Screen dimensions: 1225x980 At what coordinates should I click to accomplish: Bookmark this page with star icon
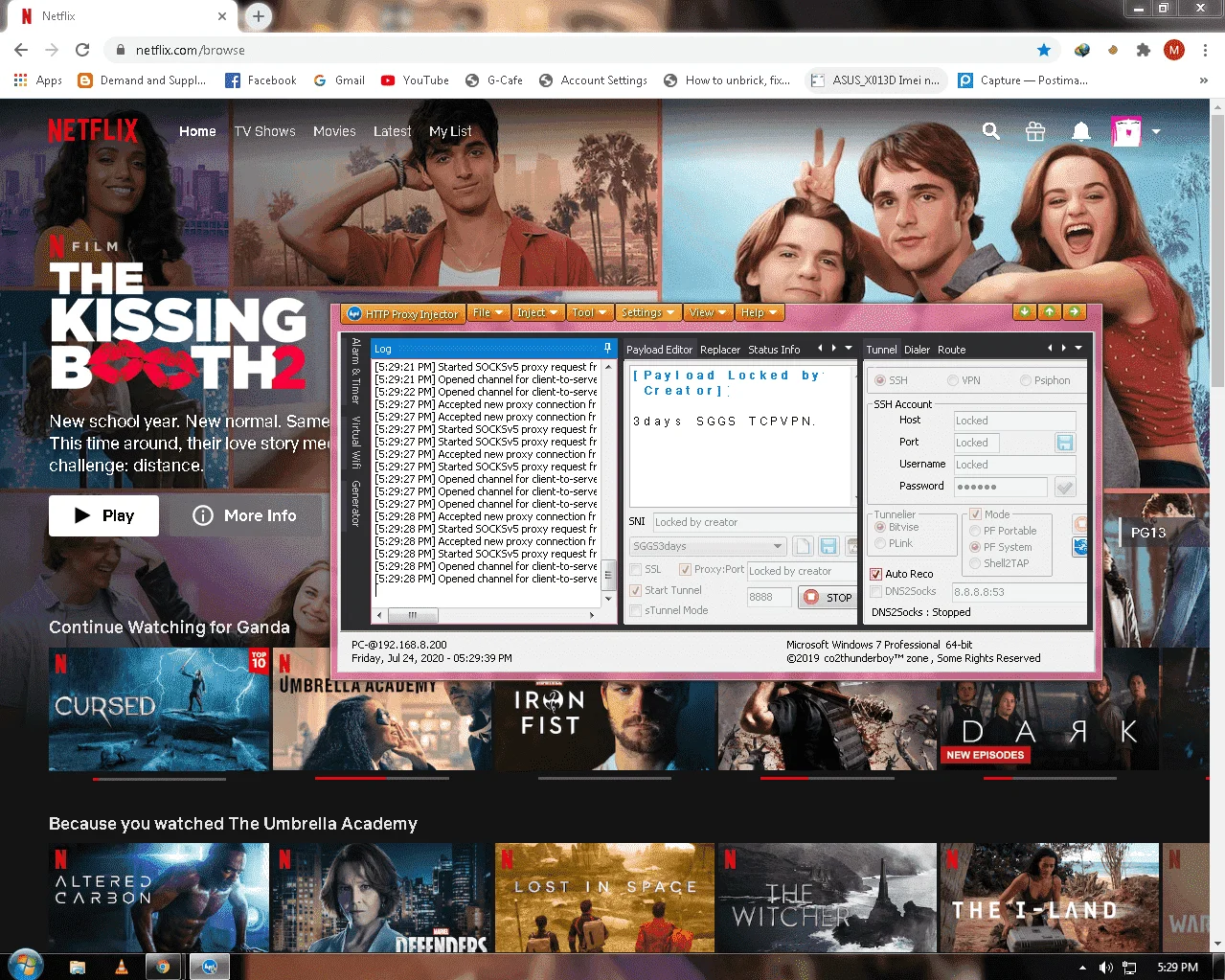1044,50
